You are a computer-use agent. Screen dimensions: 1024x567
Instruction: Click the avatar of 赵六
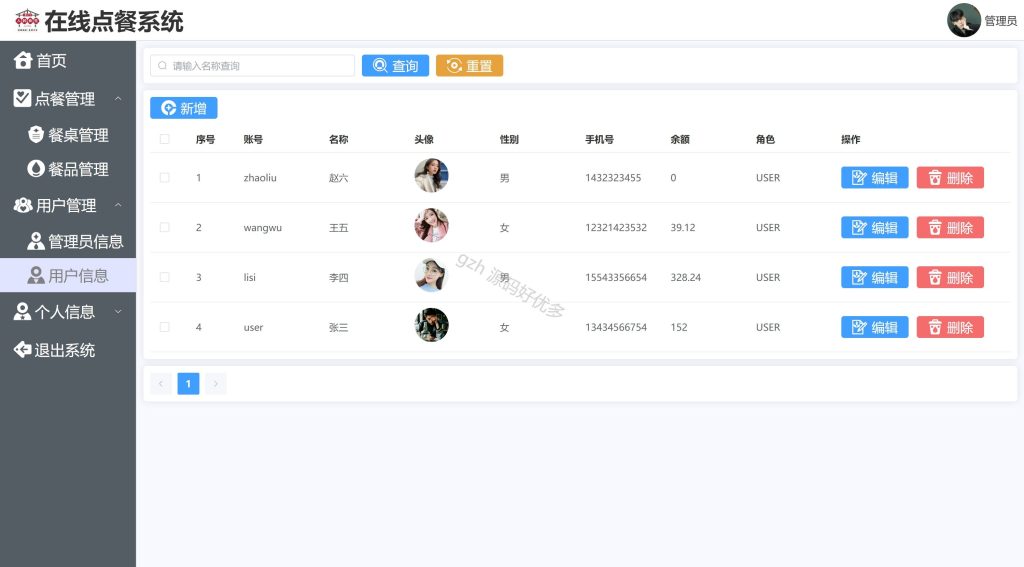431,175
